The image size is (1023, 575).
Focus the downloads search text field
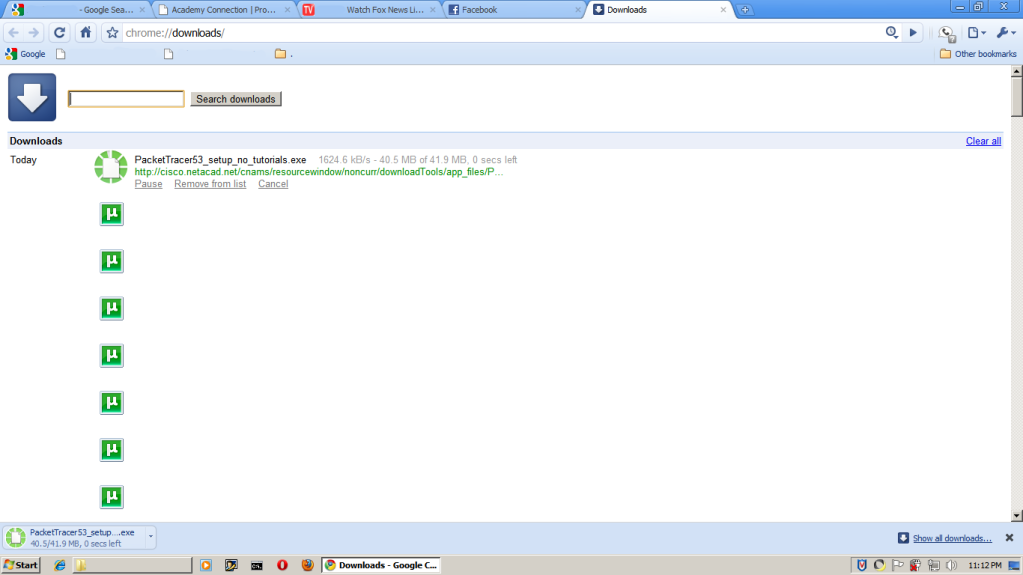click(126, 99)
